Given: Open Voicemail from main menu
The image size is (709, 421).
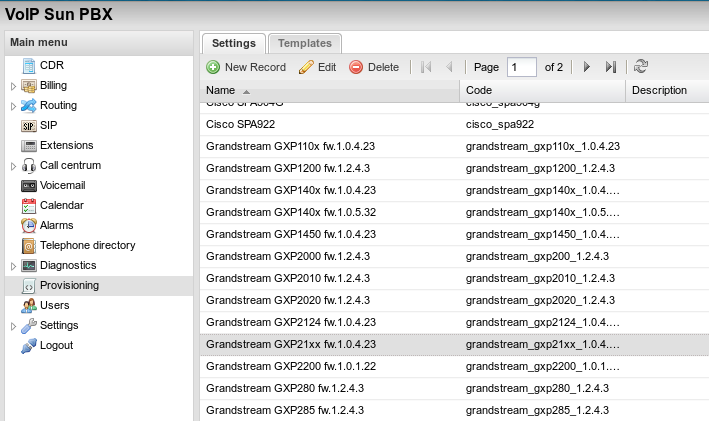Looking at the screenshot, I should 62,185.
